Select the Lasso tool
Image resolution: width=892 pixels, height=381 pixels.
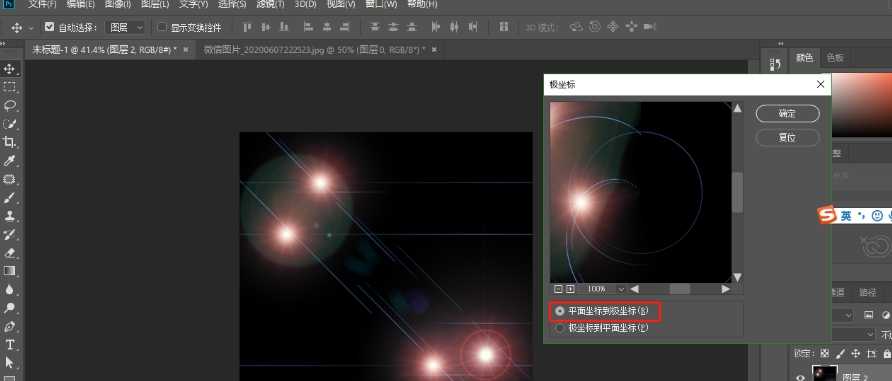point(10,105)
